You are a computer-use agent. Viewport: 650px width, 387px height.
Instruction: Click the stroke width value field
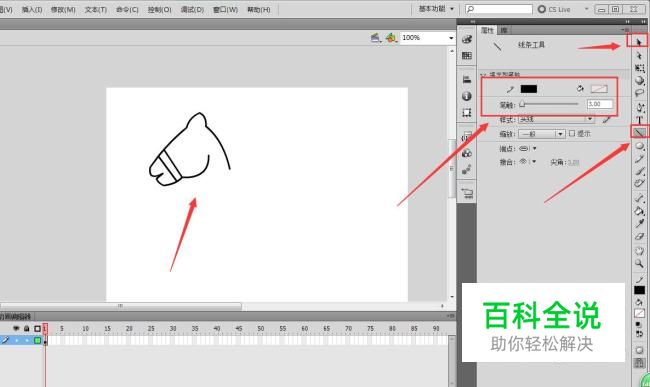[x=599, y=104]
